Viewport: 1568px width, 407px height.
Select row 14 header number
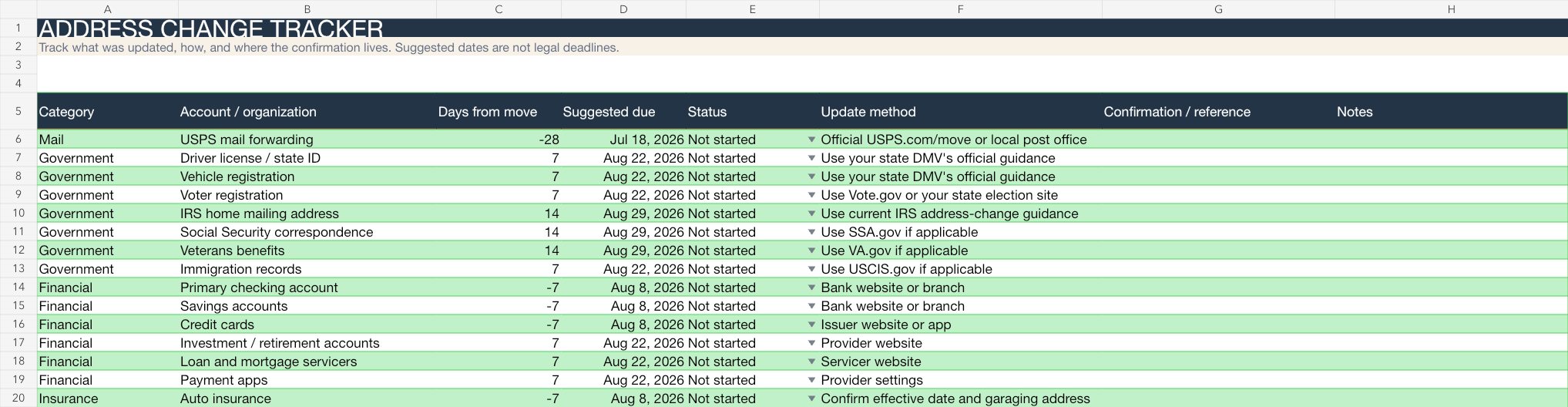(x=18, y=288)
